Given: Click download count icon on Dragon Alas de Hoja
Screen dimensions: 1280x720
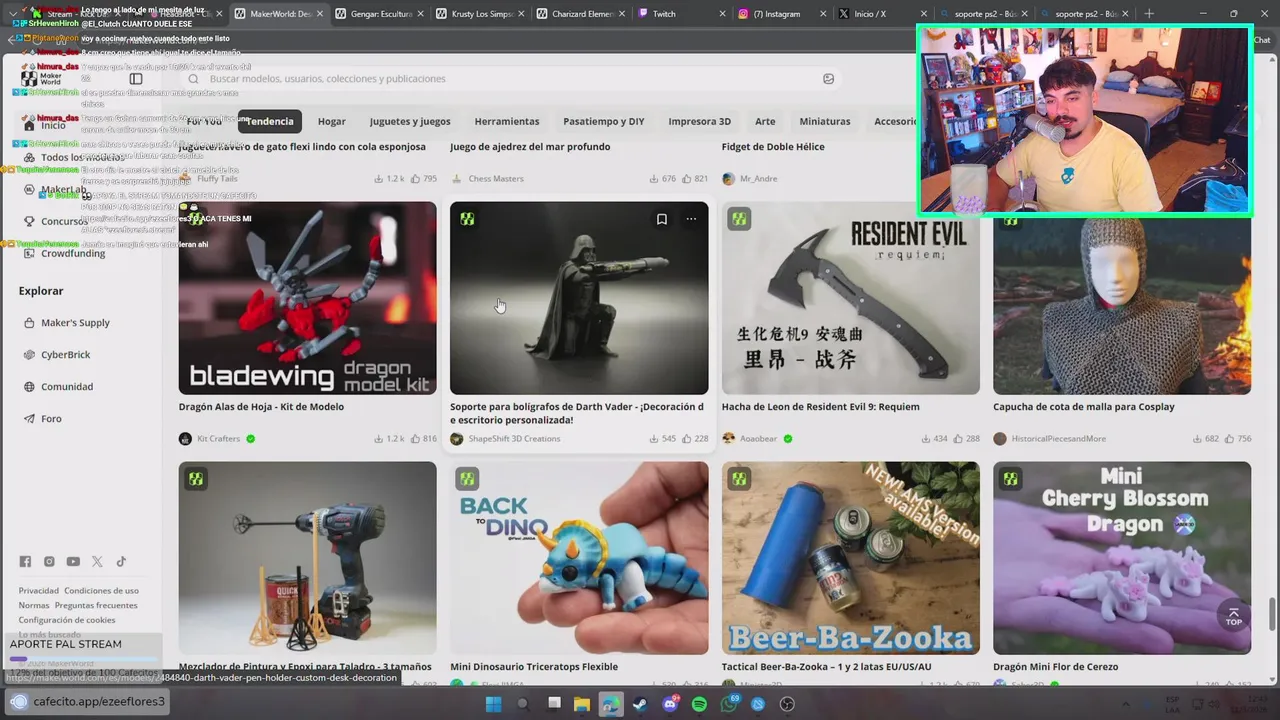Looking at the screenshot, I should pos(379,439).
